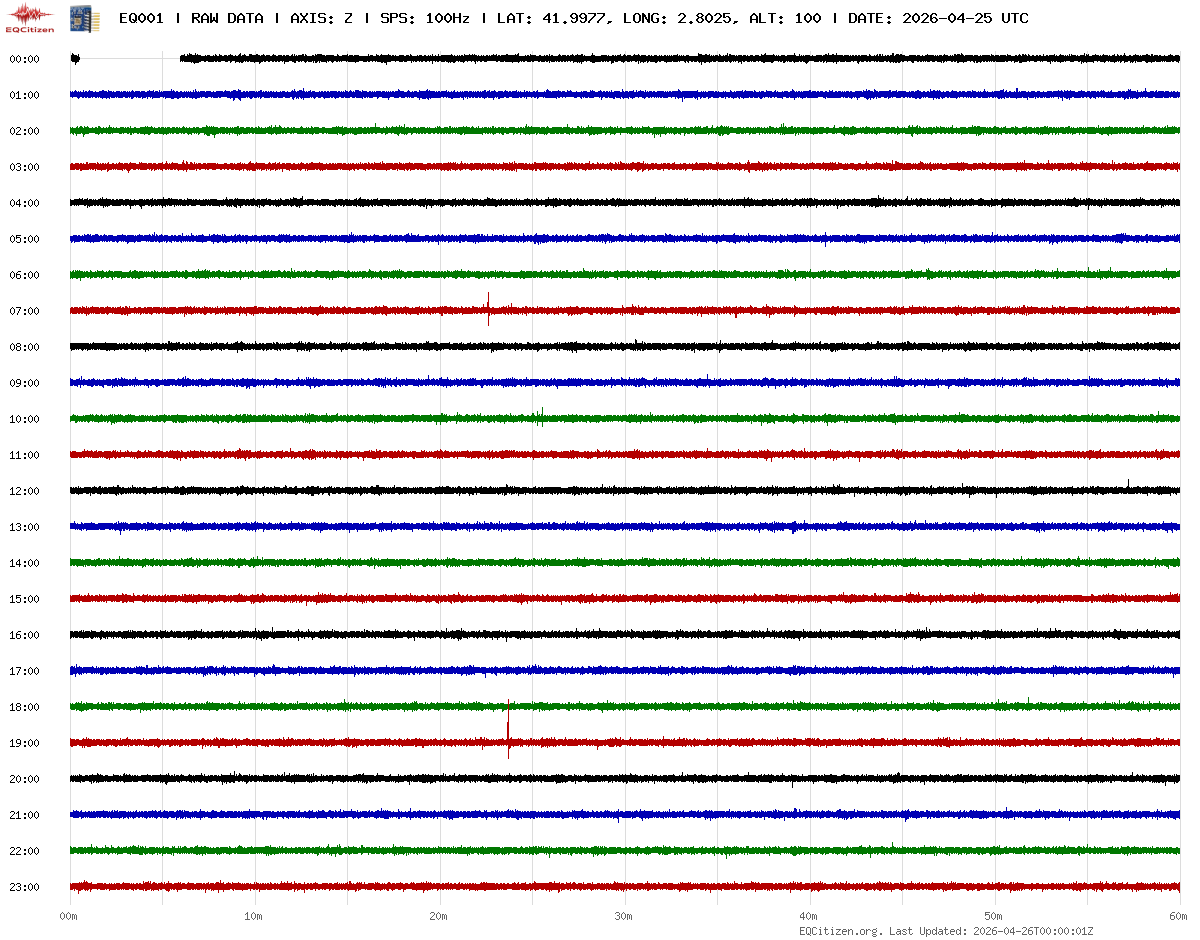The height and width of the screenshot is (940, 1200).
Task: Select the 00:00 hour label
Action: (x=24, y=59)
